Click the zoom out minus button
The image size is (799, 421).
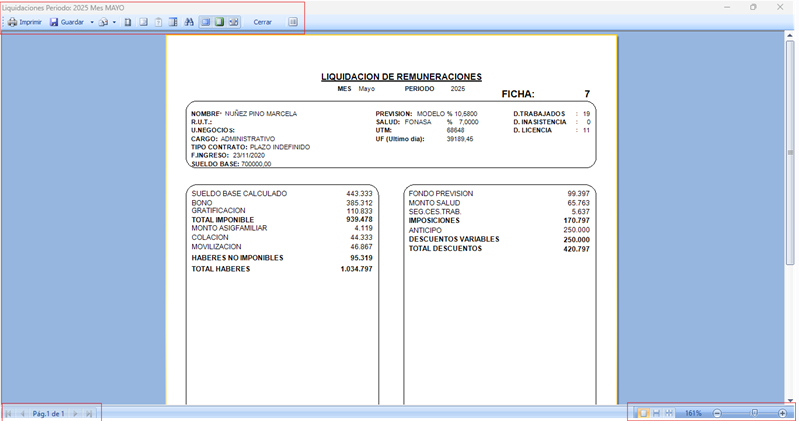717,413
